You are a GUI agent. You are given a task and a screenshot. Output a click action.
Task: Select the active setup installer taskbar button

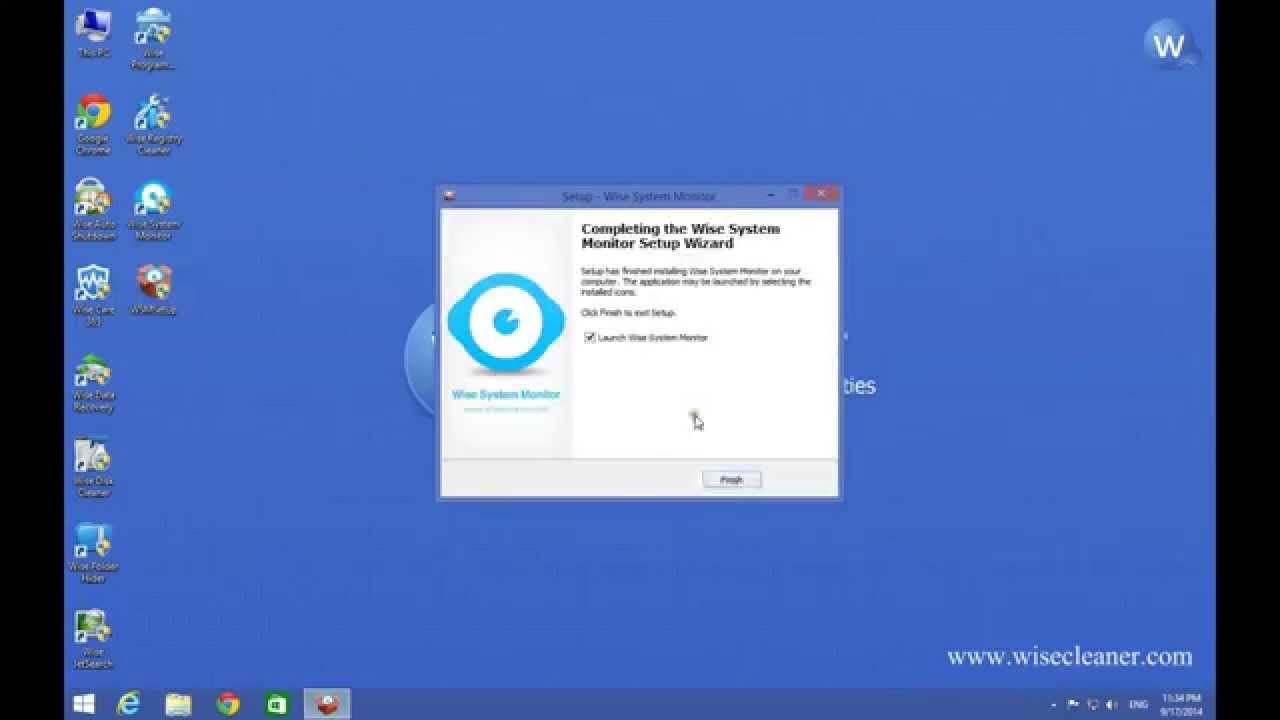(x=327, y=704)
